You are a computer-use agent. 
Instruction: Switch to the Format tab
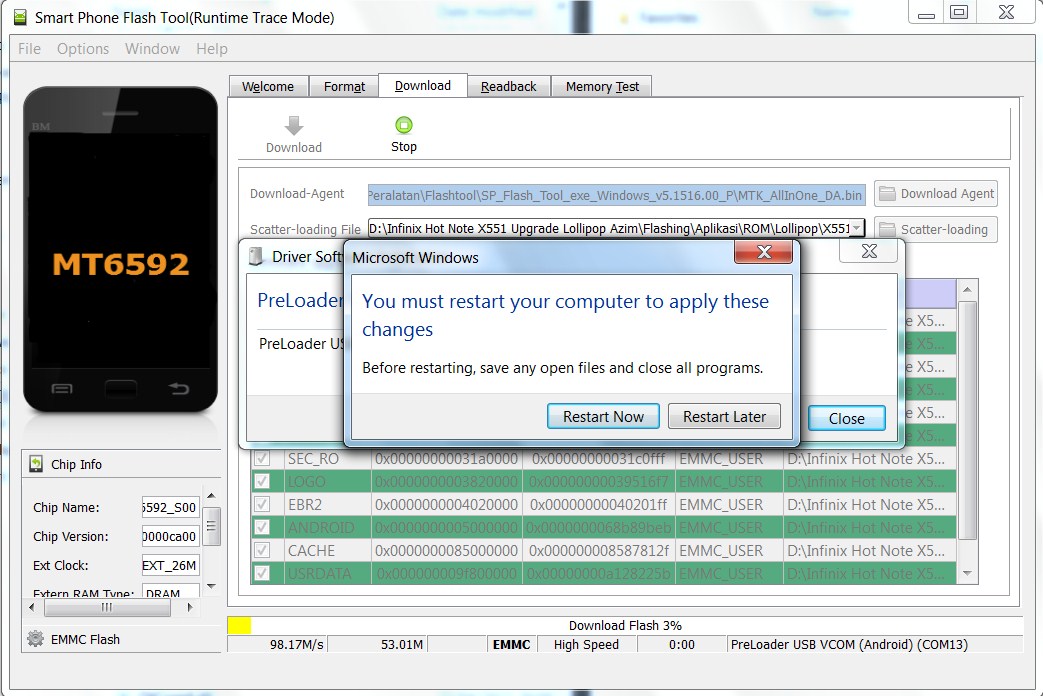tap(344, 87)
